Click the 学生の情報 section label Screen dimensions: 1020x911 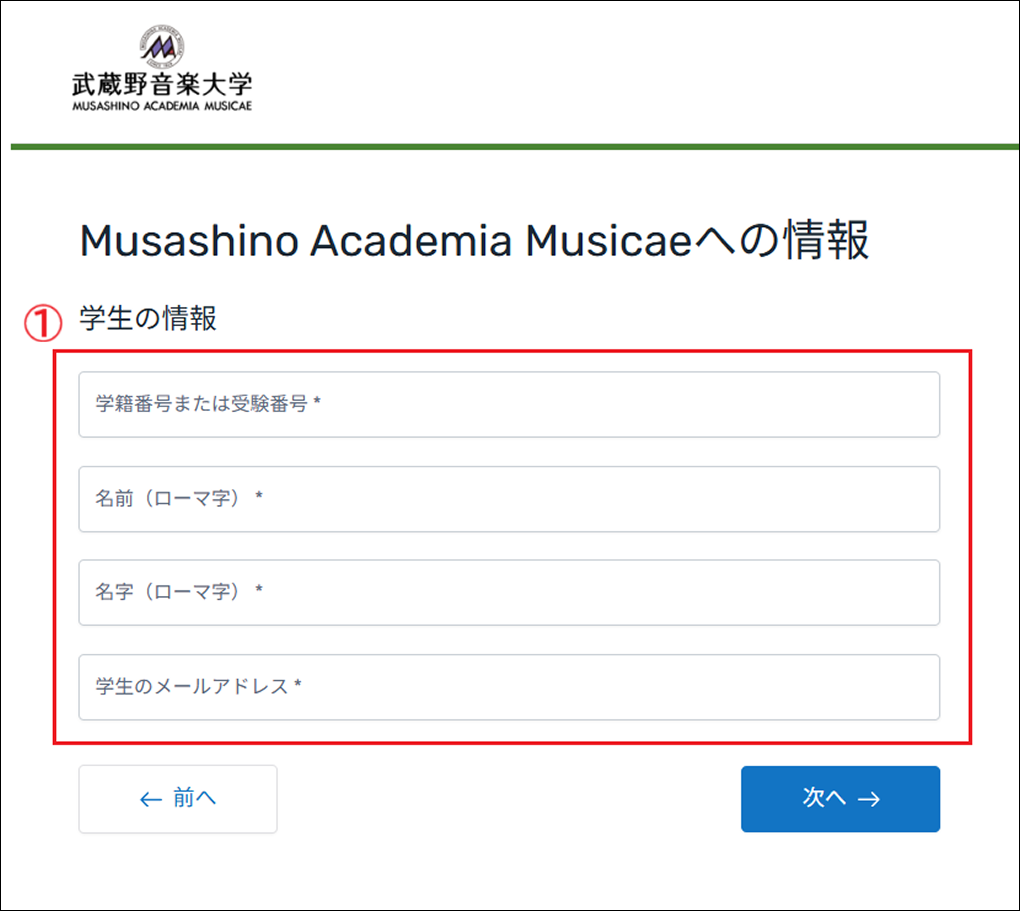[x=148, y=320]
